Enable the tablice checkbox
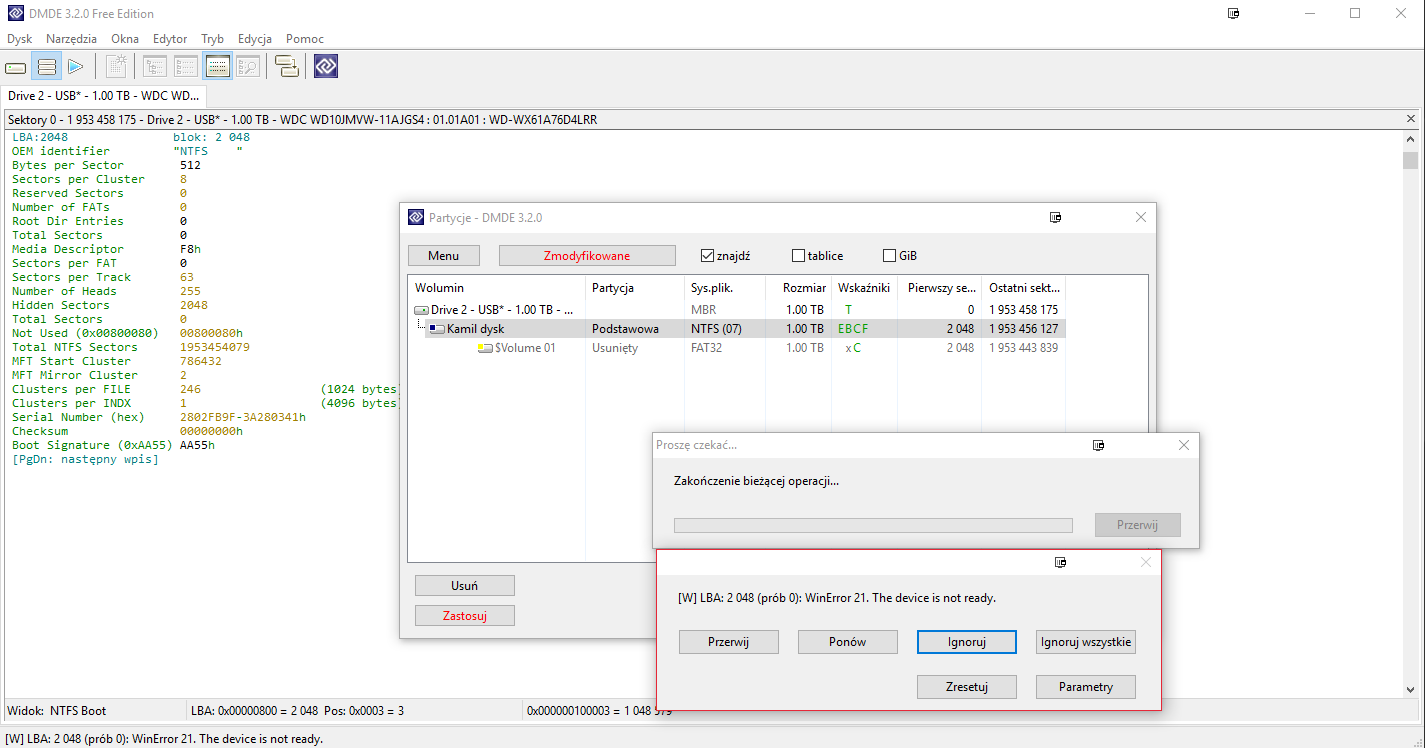This screenshot has height=748, width=1425. 798,255
